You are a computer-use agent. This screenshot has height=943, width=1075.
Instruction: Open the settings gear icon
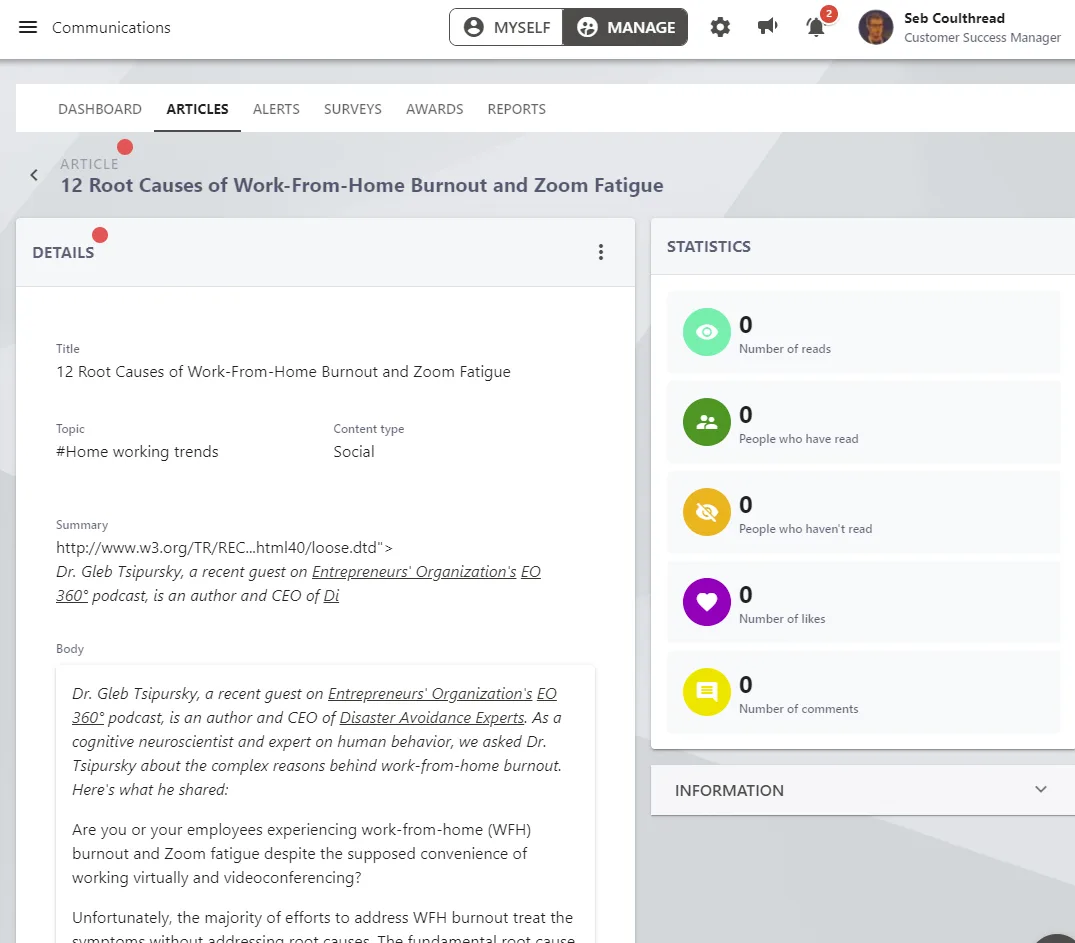click(x=720, y=27)
